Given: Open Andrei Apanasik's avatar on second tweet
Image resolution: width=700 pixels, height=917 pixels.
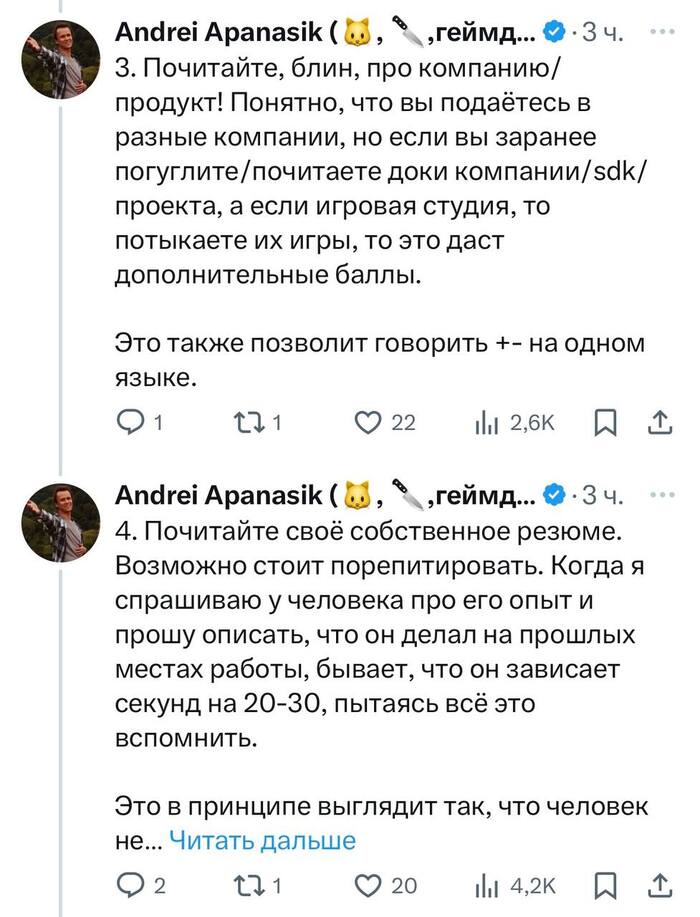Looking at the screenshot, I should 63,520.
